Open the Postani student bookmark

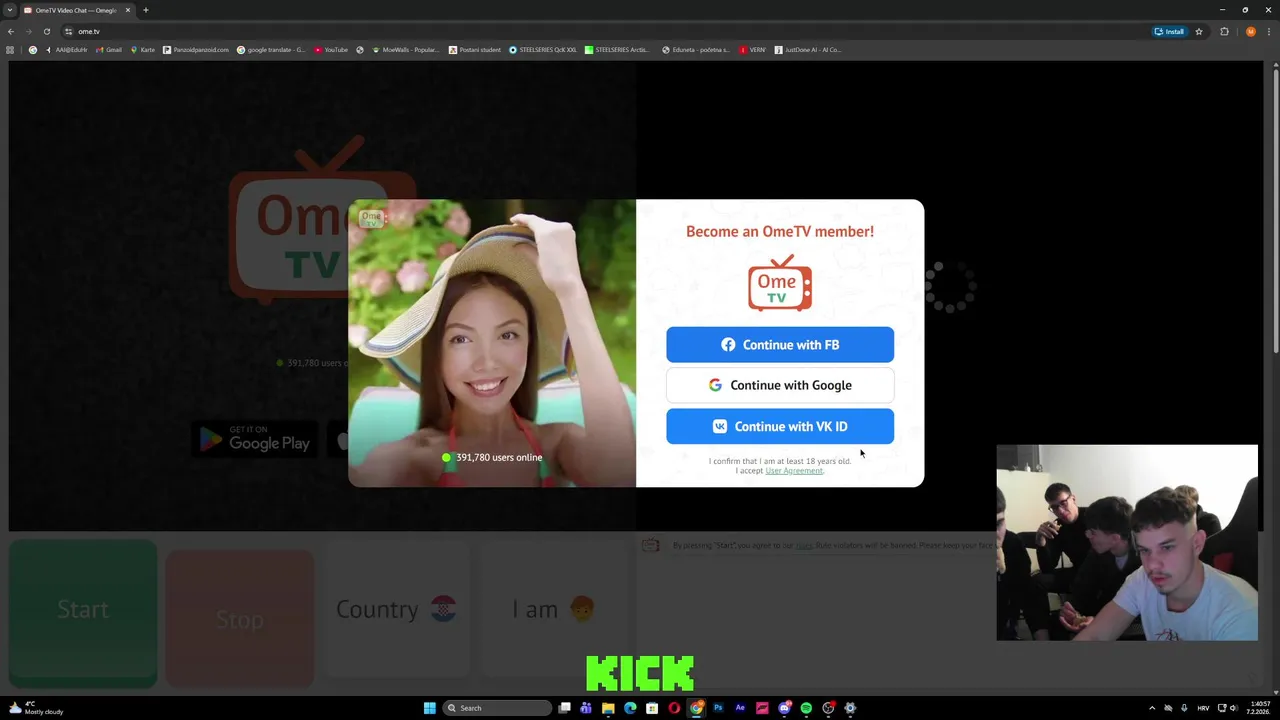click(x=475, y=50)
